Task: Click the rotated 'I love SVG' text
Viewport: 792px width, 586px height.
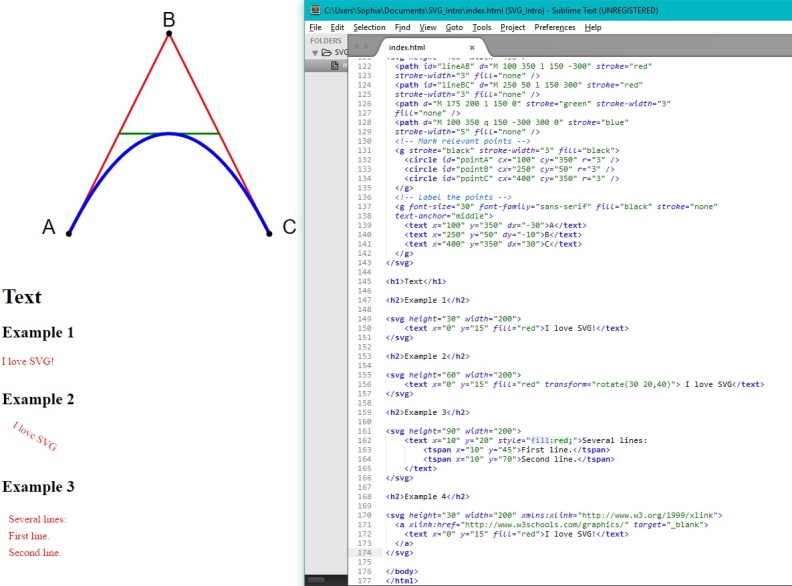Action: (35, 436)
